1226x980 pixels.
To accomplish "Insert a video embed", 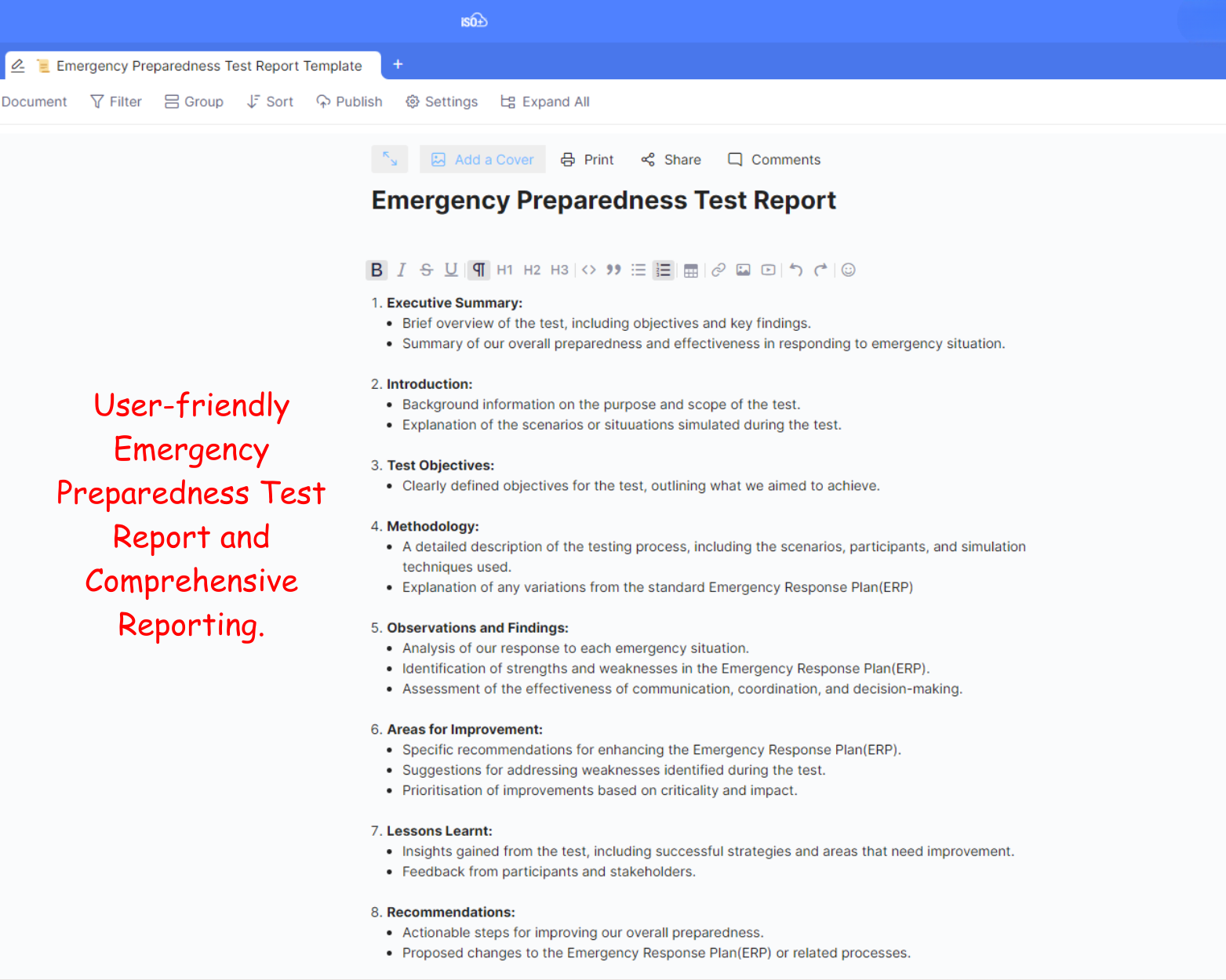I will [x=769, y=270].
